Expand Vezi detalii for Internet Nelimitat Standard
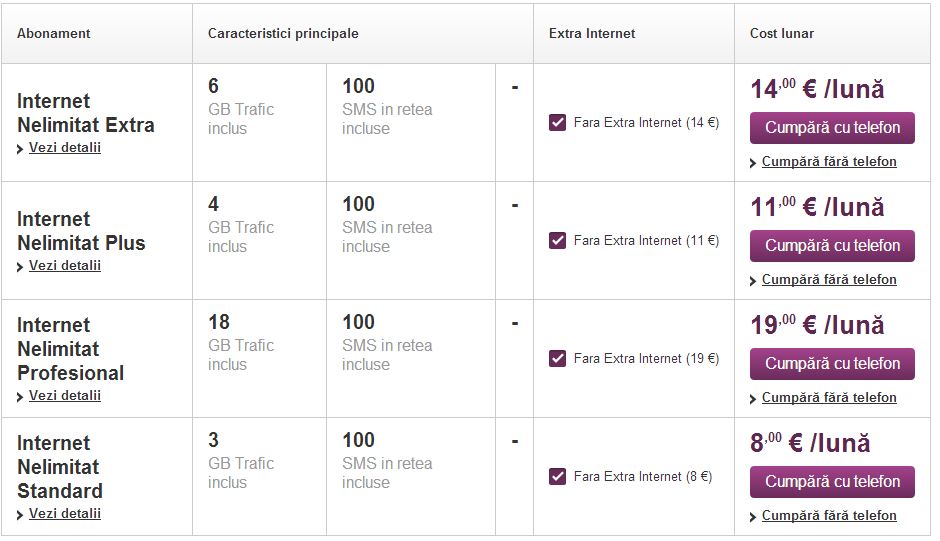 65,514
